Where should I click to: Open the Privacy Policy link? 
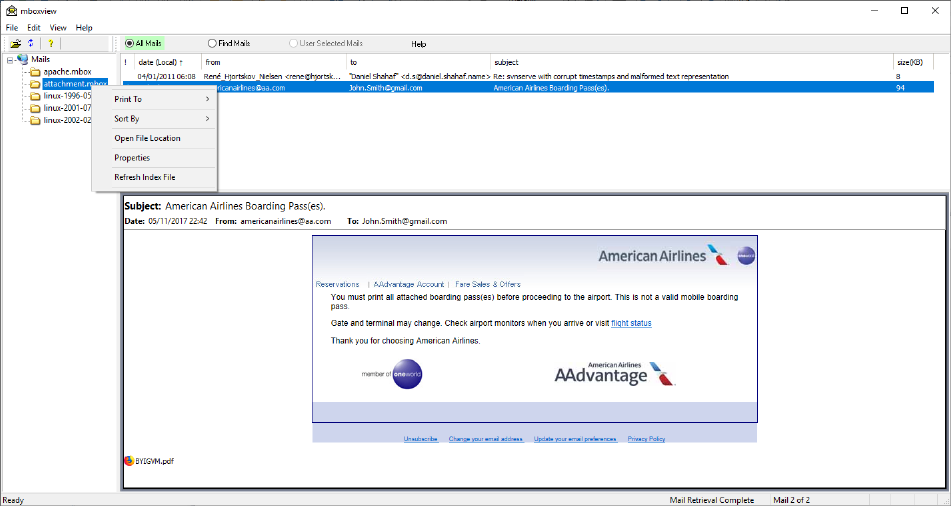(x=646, y=439)
